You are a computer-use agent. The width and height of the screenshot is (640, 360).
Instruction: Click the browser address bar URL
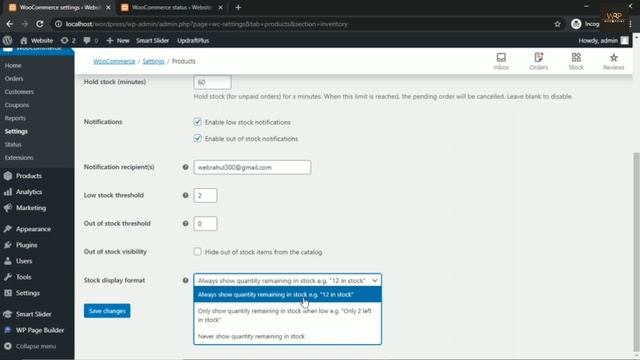(207, 24)
